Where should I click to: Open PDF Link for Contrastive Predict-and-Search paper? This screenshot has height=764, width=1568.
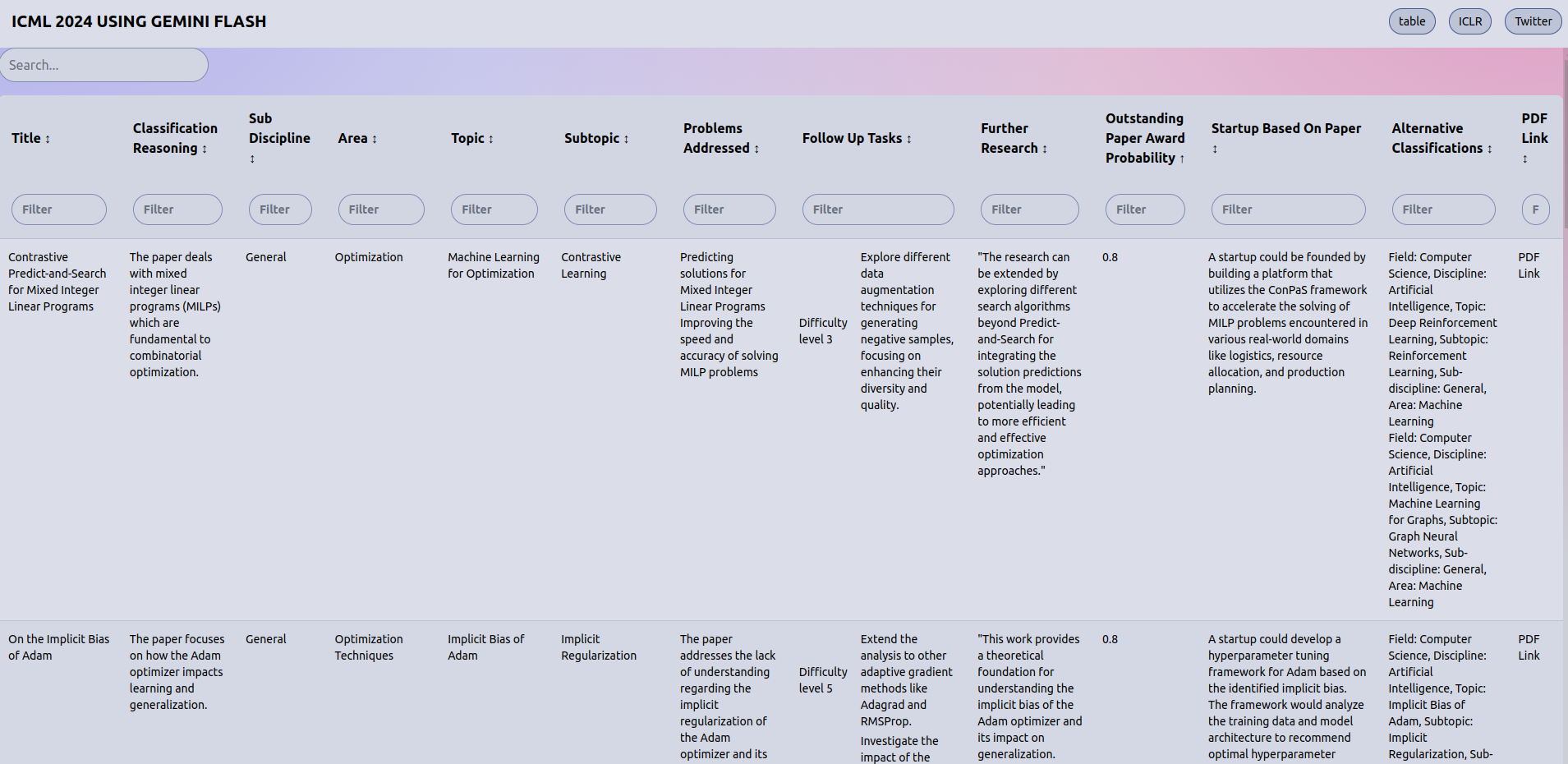1529,265
